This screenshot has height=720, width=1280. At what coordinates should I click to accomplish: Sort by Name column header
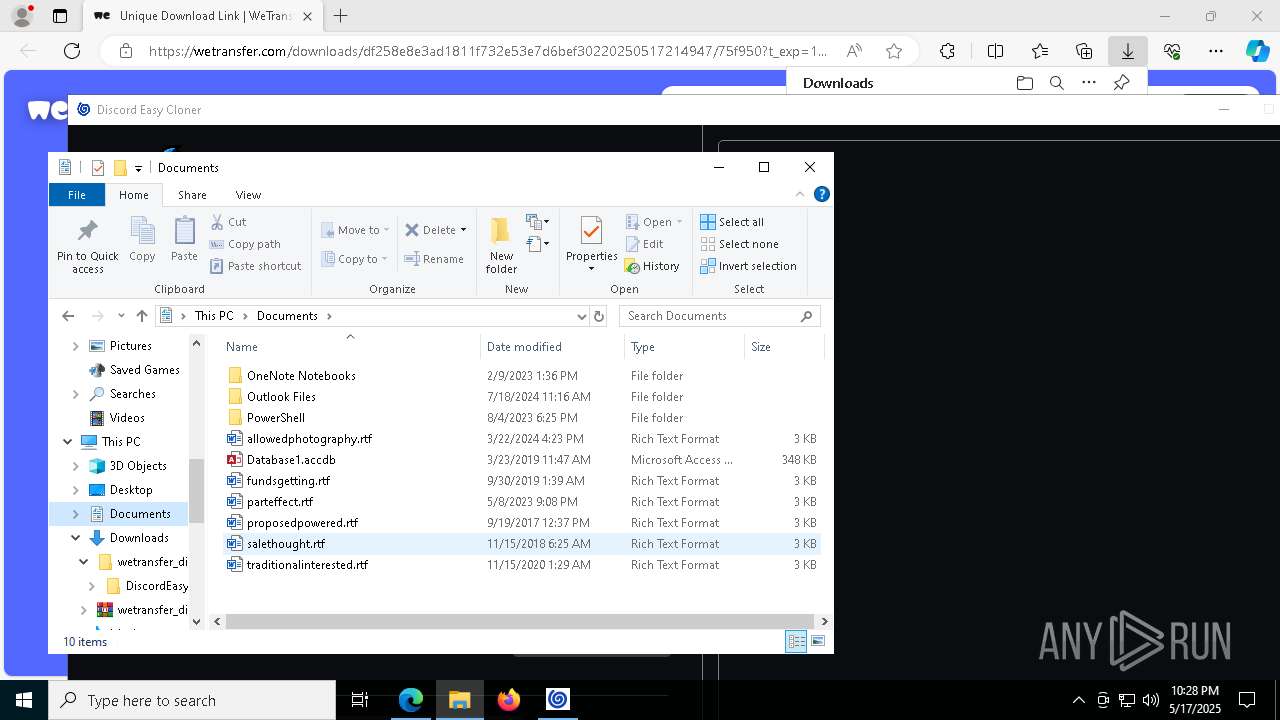pyautogui.click(x=350, y=347)
